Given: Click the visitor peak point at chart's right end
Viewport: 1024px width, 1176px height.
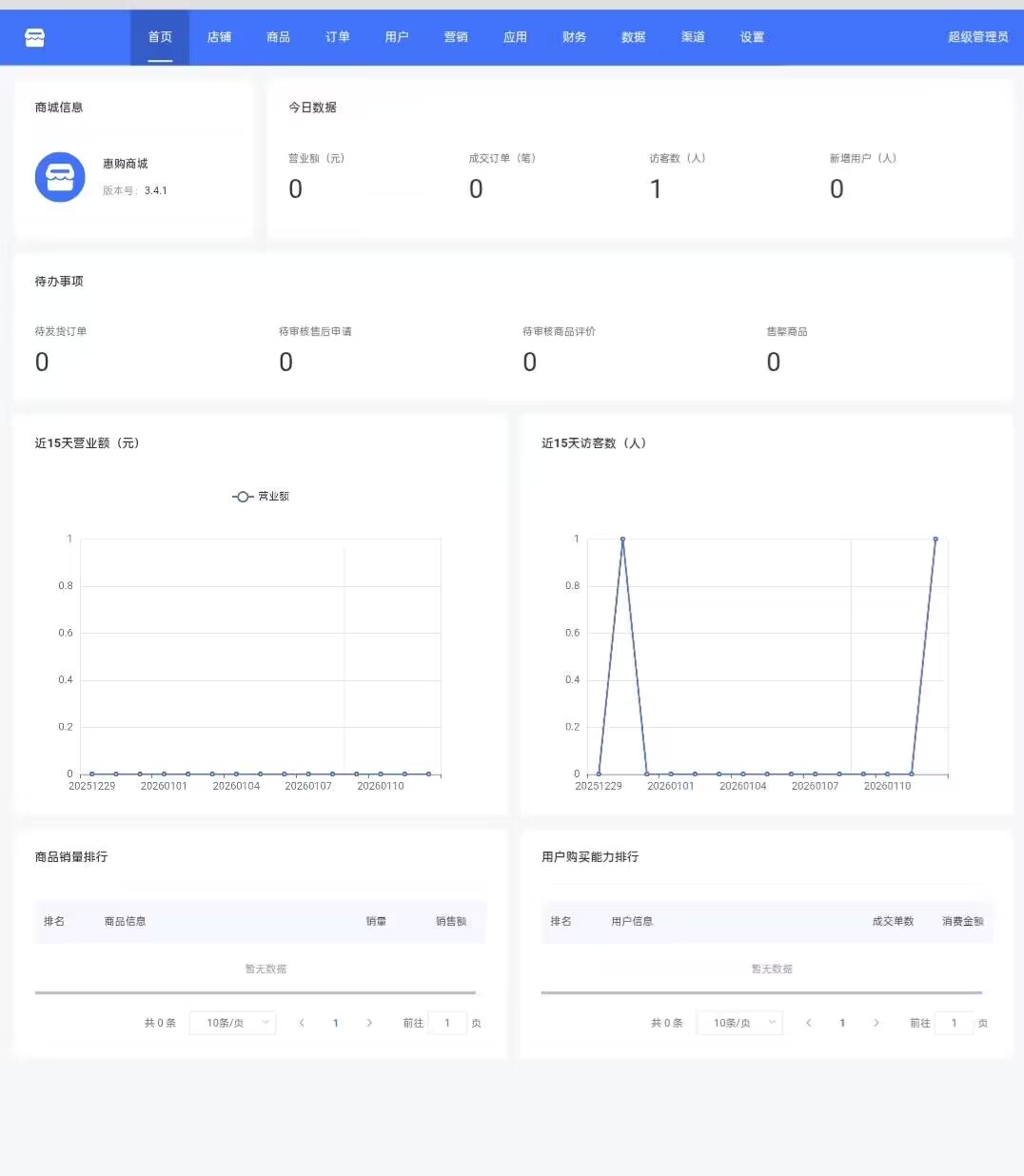Looking at the screenshot, I should pyautogui.click(x=935, y=539).
